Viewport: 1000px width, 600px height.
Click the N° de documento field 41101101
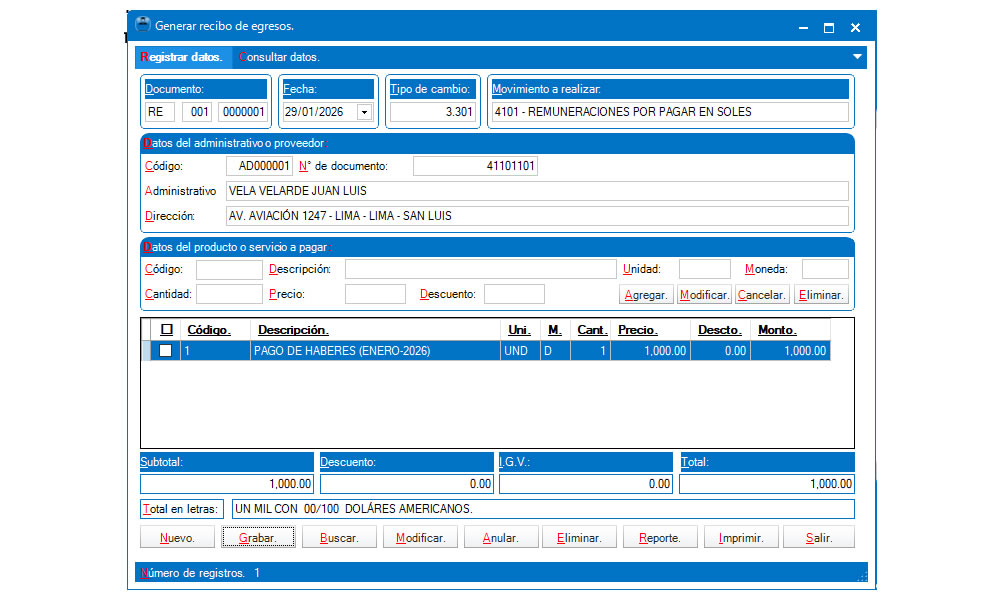(475, 166)
